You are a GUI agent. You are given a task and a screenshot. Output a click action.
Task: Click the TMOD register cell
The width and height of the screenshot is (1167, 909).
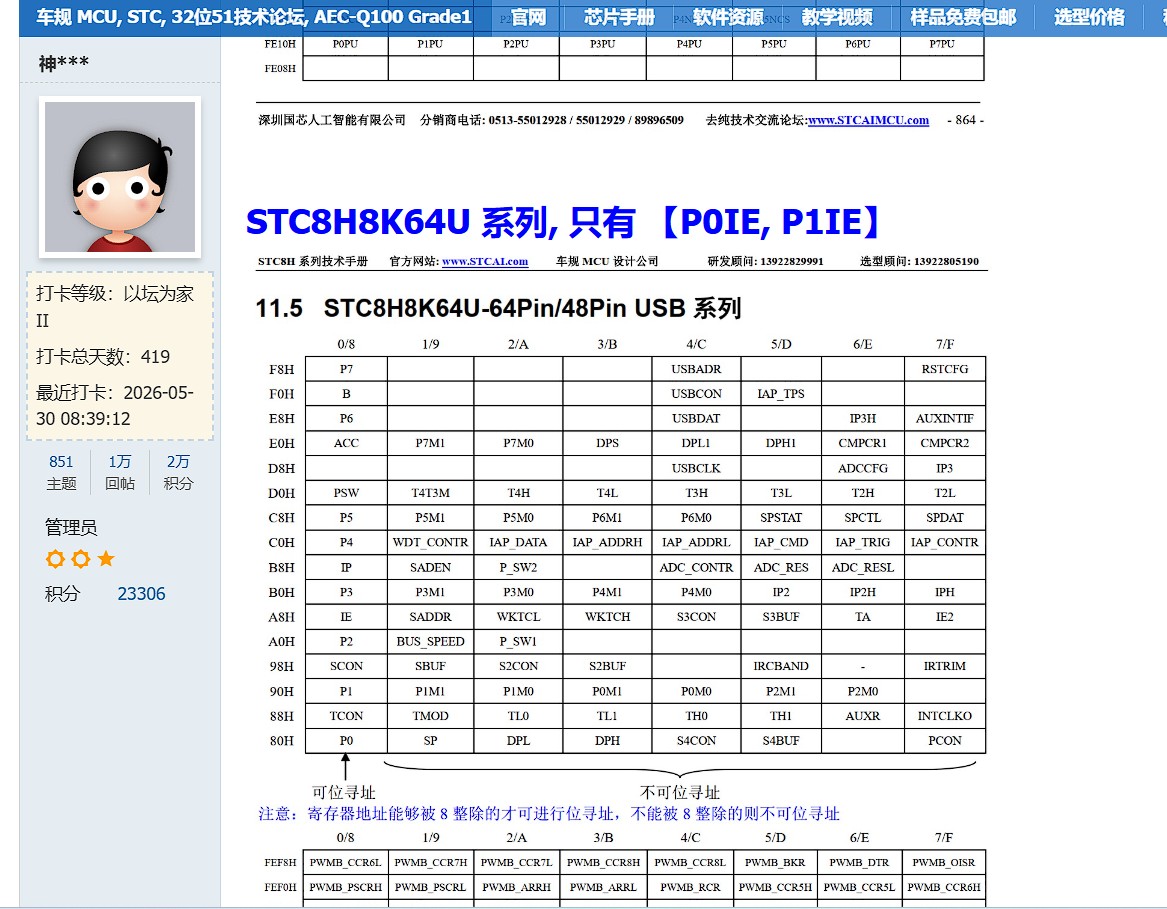(430, 715)
